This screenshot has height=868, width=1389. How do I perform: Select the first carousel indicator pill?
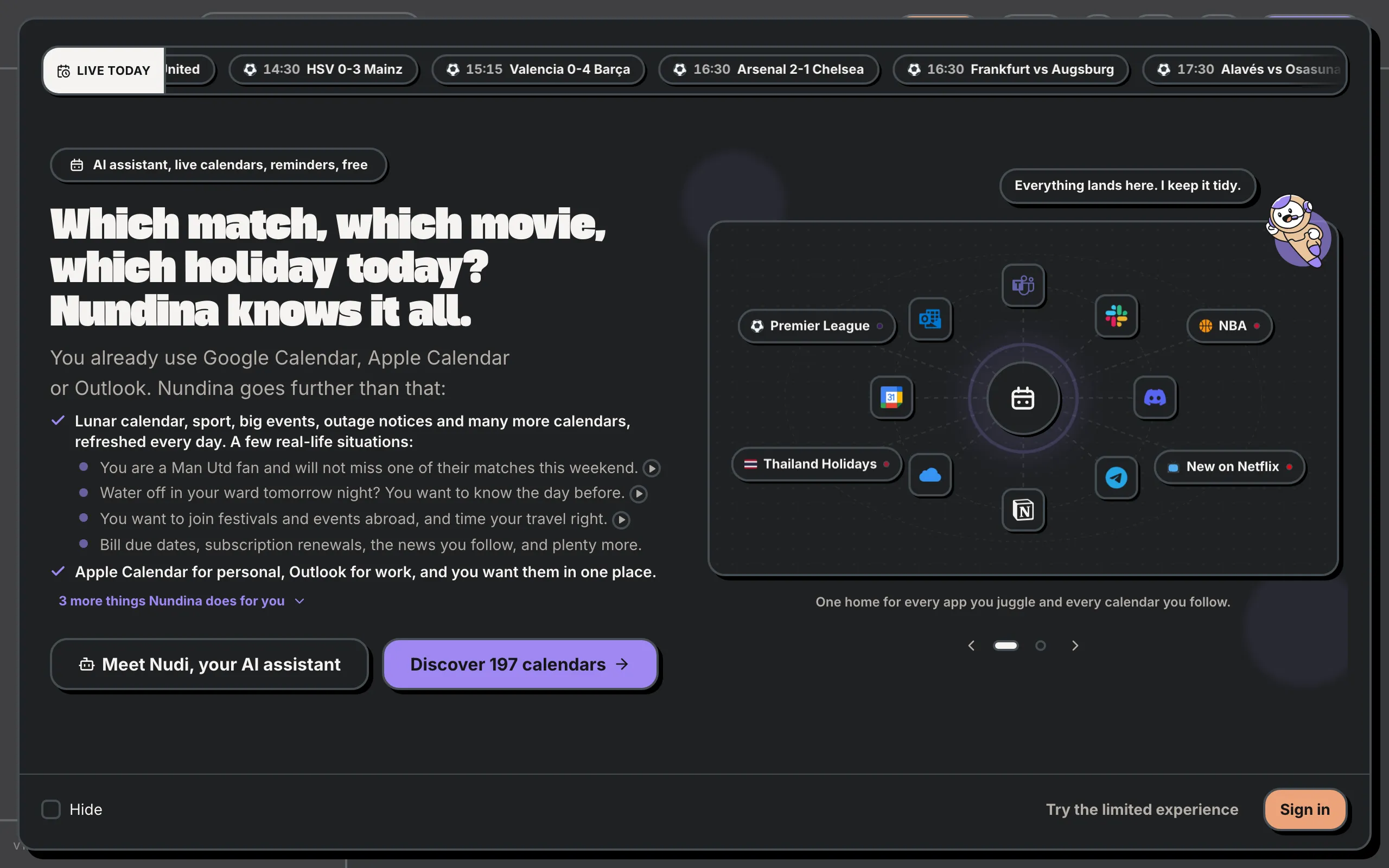pyautogui.click(x=1005, y=645)
